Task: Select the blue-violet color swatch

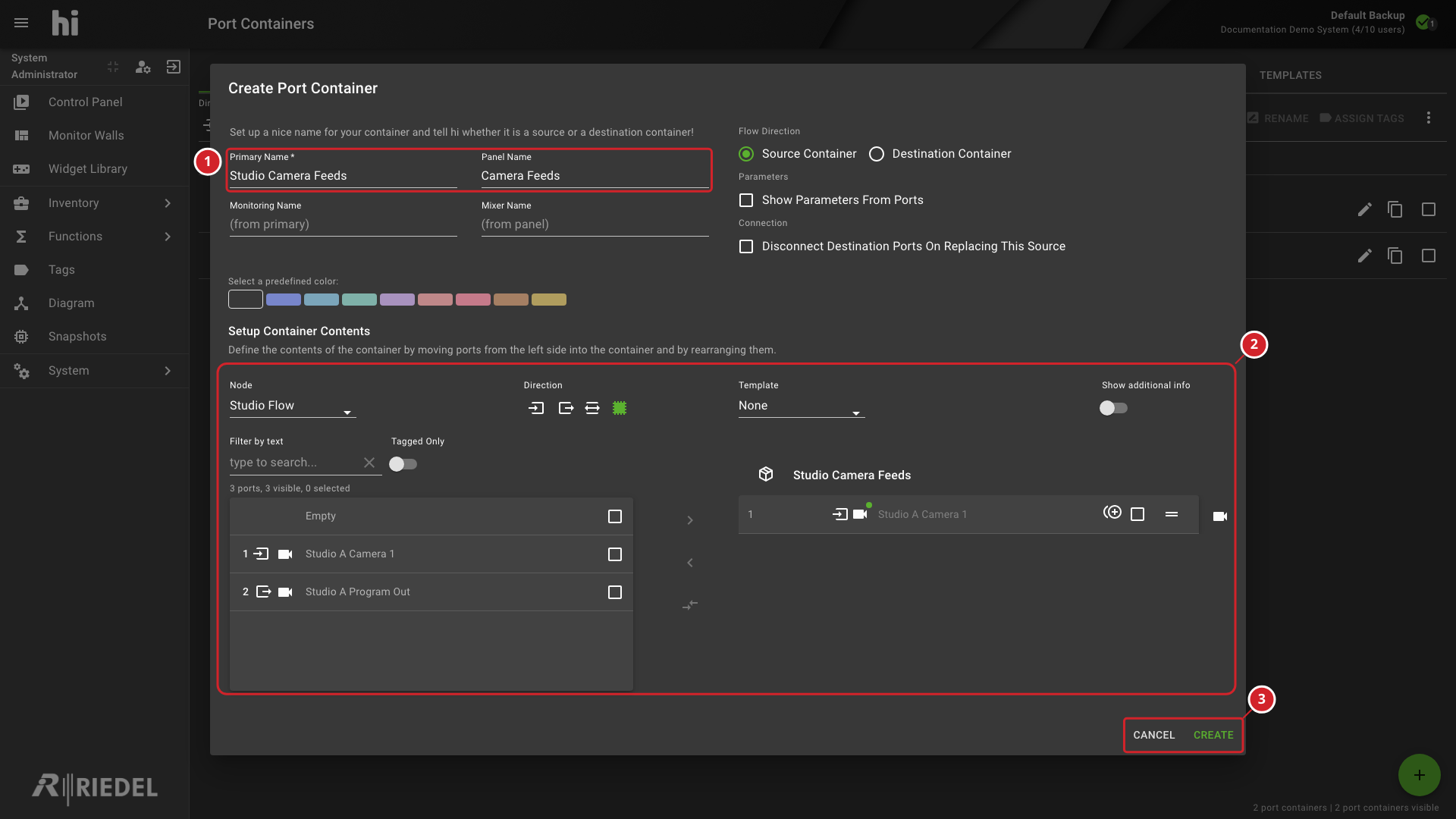Action: click(x=284, y=300)
